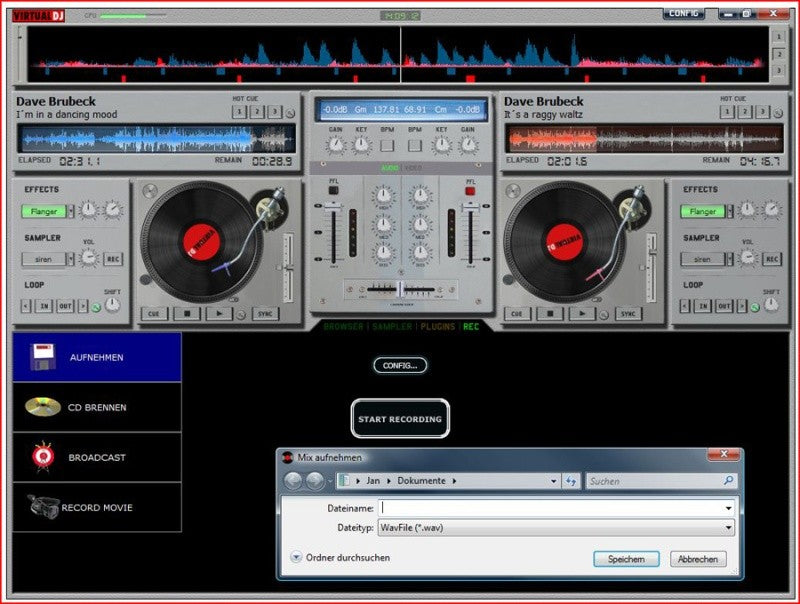
Task: Hit the right deck CUE button
Action: pyautogui.click(x=517, y=314)
